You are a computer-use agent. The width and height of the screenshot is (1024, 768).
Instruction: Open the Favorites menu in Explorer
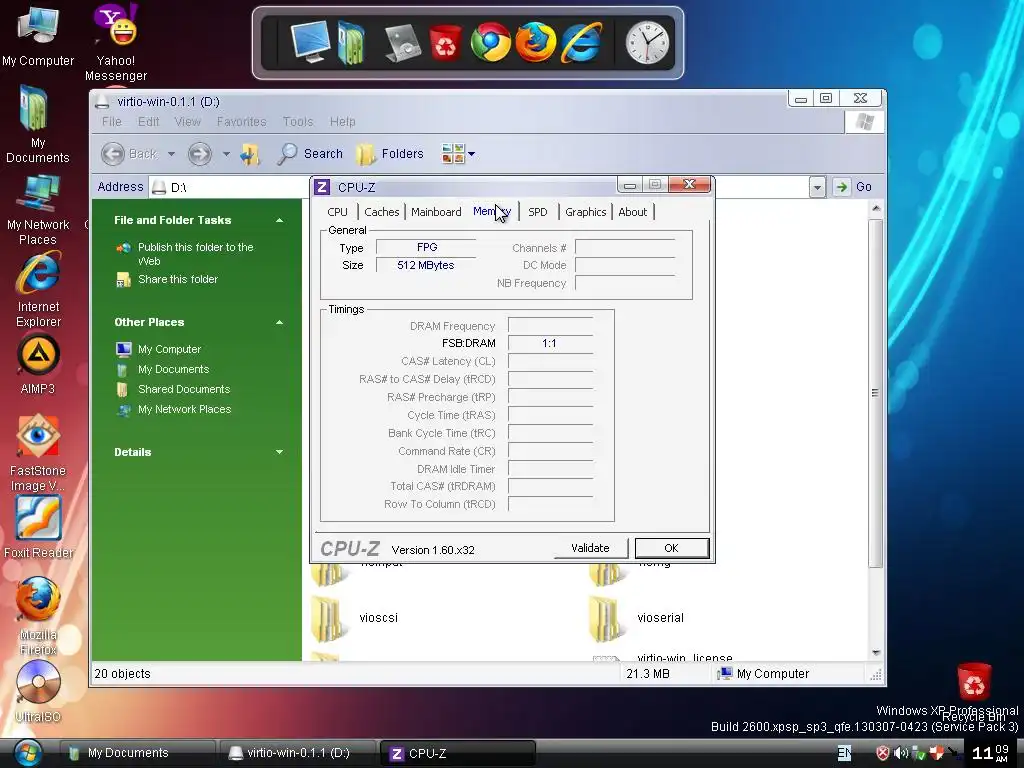pos(242,122)
